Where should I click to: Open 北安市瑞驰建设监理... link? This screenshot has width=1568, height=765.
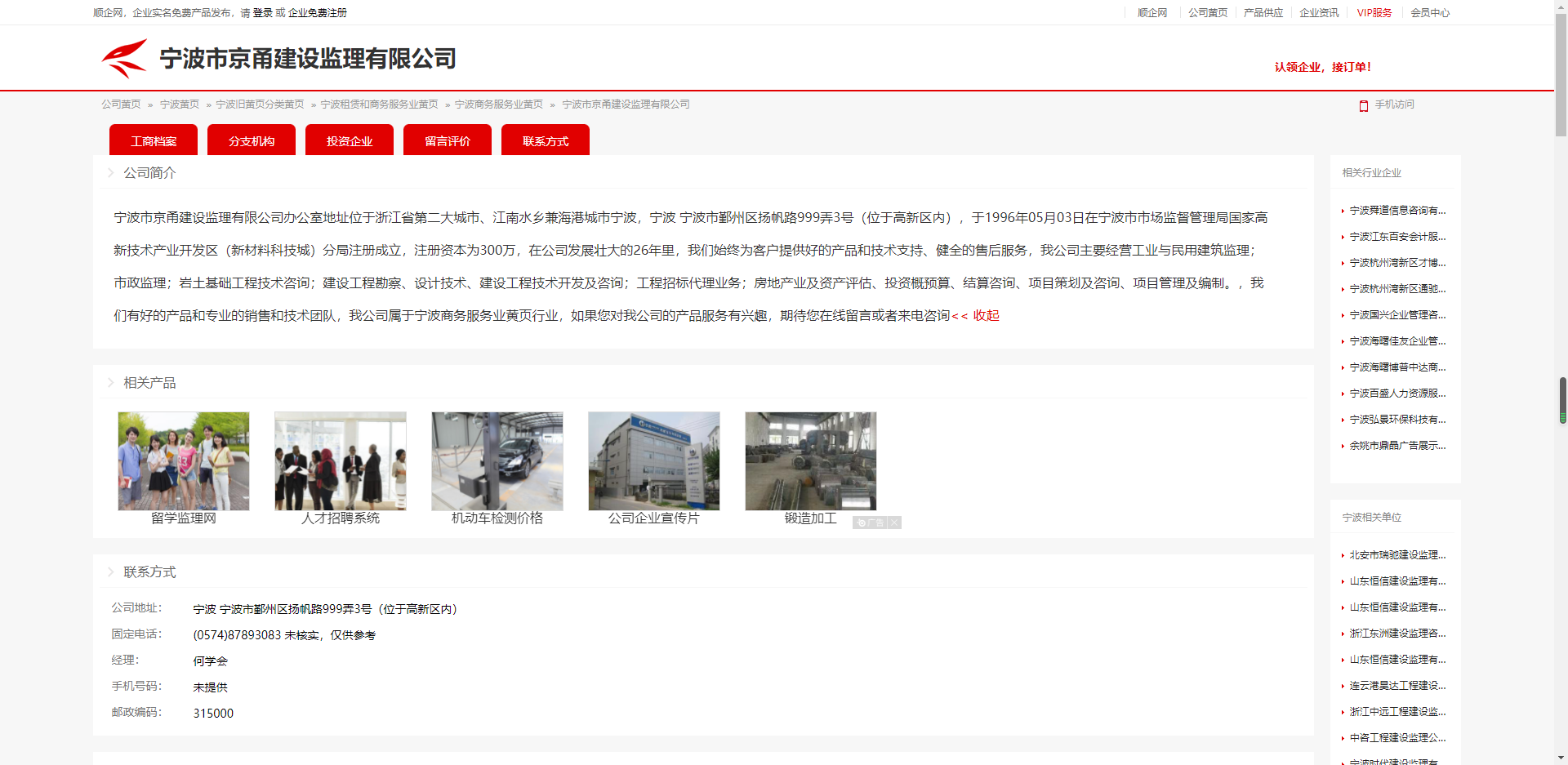point(1397,555)
